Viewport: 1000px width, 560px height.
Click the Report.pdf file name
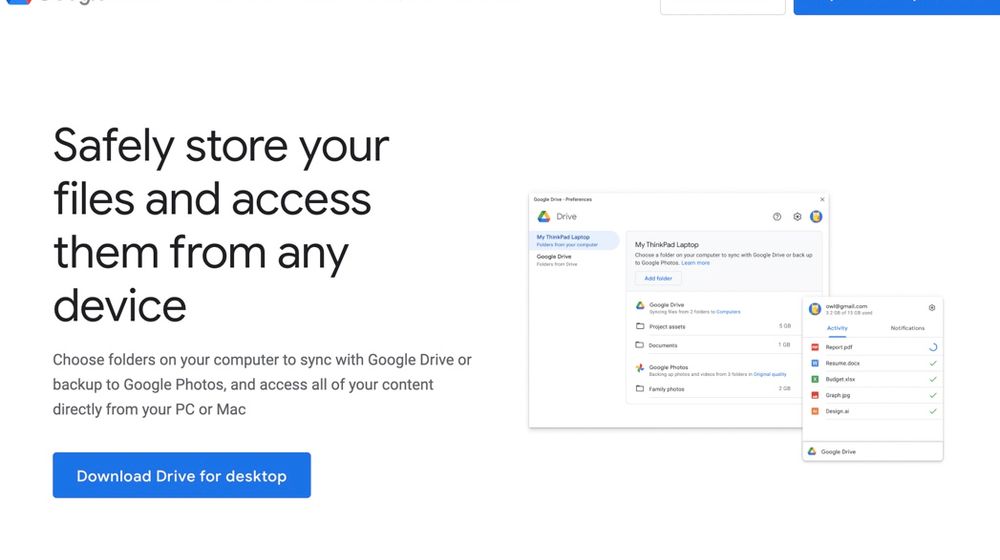839,348
